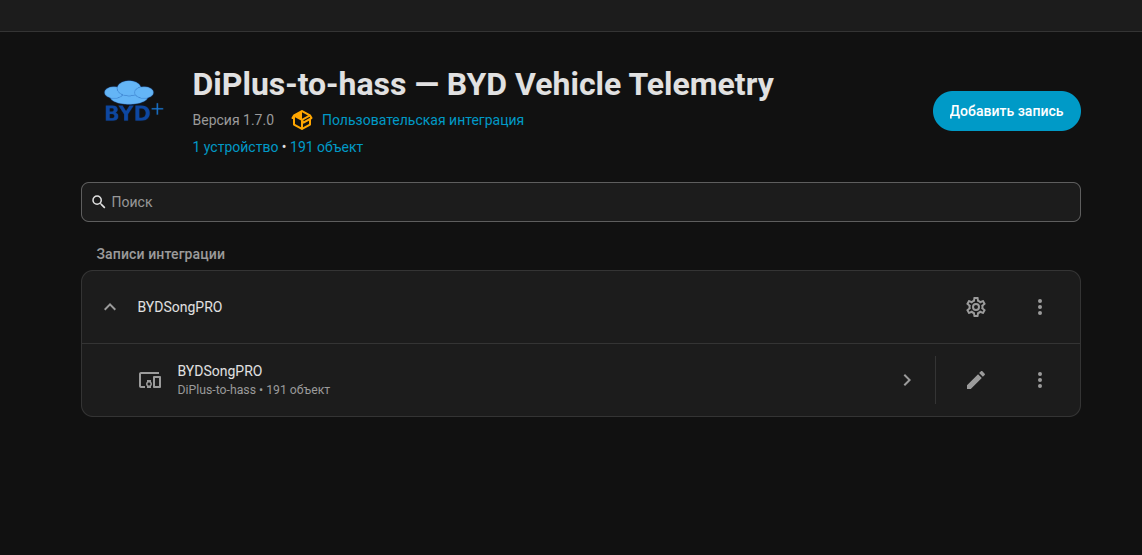Open settings gear for BYDSongPRO entry

click(975, 307)
